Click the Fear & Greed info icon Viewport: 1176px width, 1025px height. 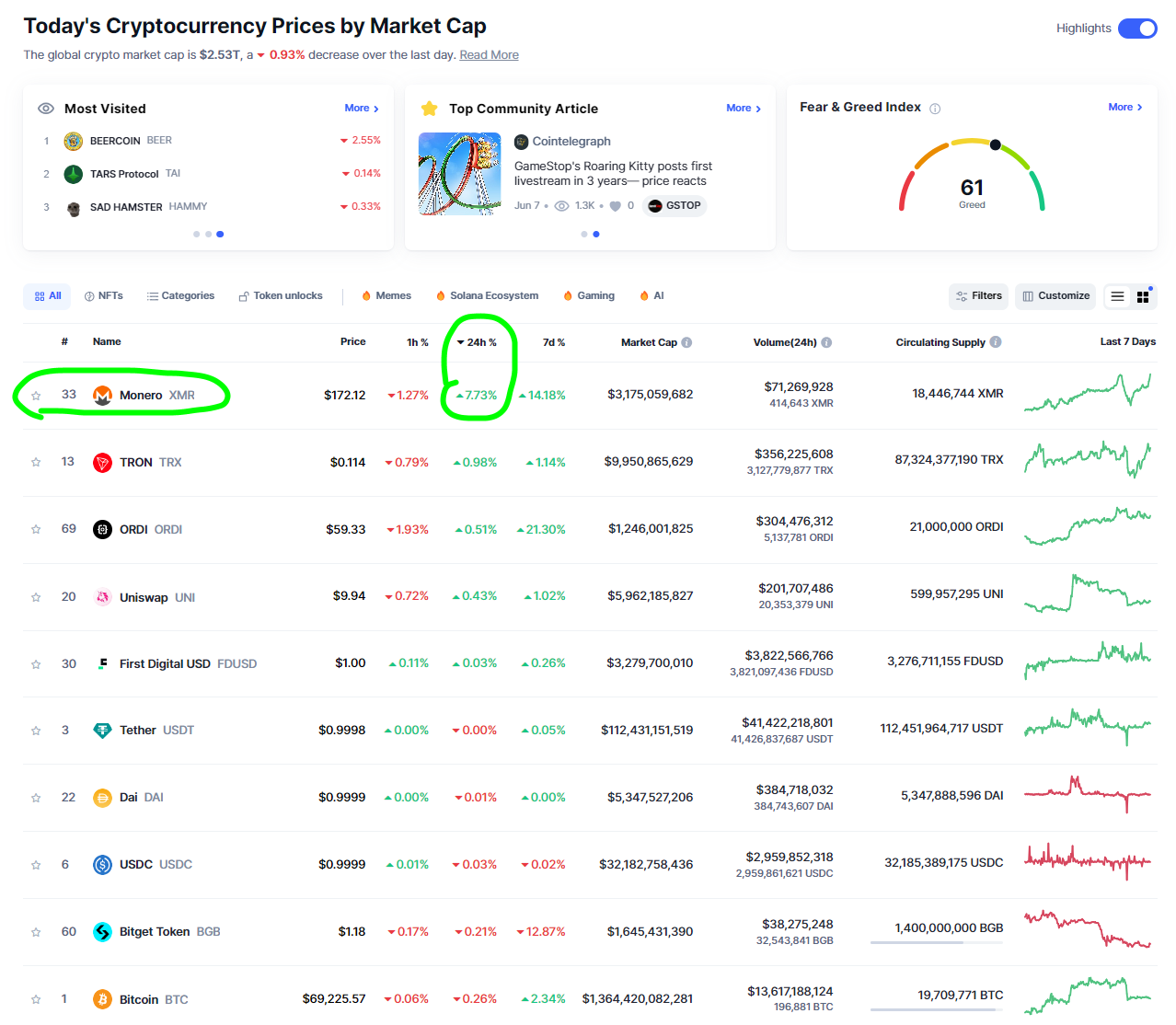[x=935, y=109]
